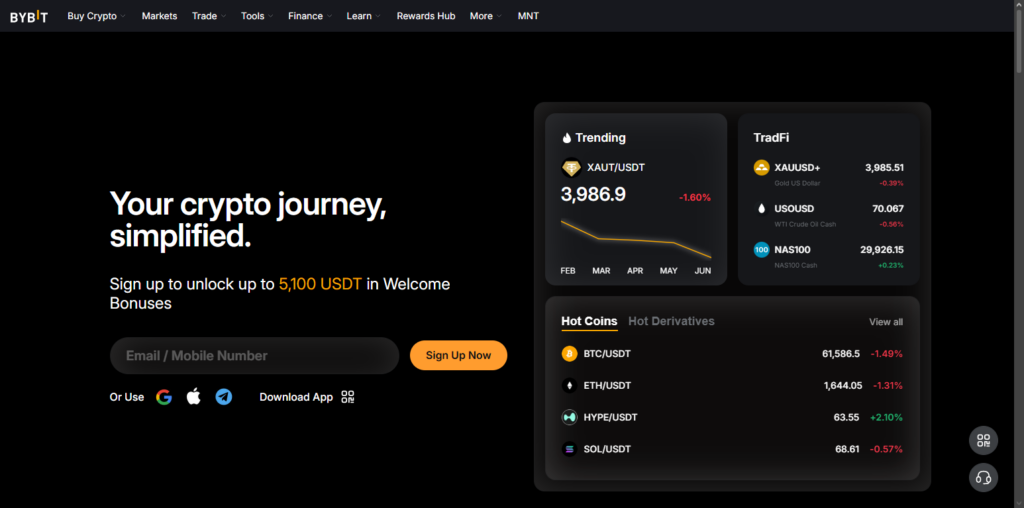1024x508 pixels.
Task: Click View all in Hot Coins
Action: tap(886, 322)
